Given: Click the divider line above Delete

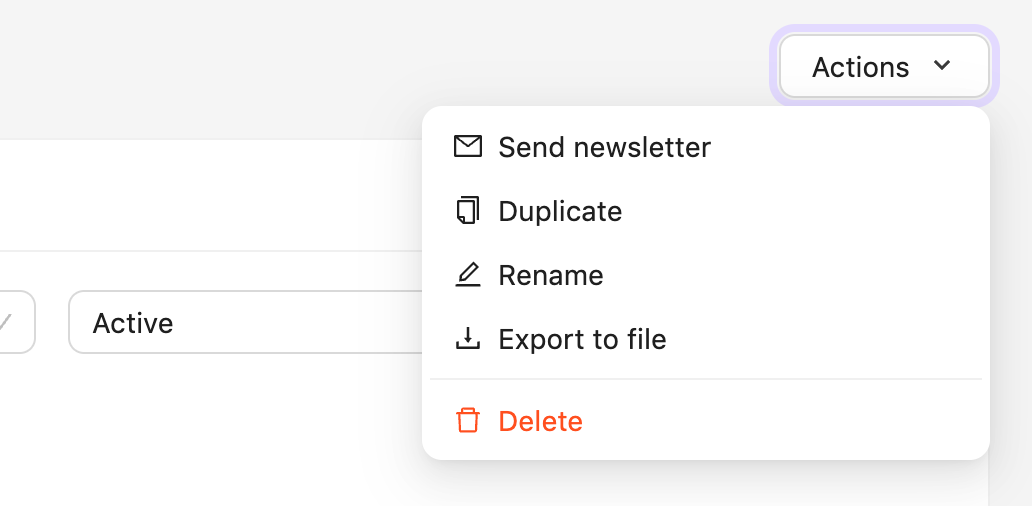Looking at the screenshot, I should point(706,380).
